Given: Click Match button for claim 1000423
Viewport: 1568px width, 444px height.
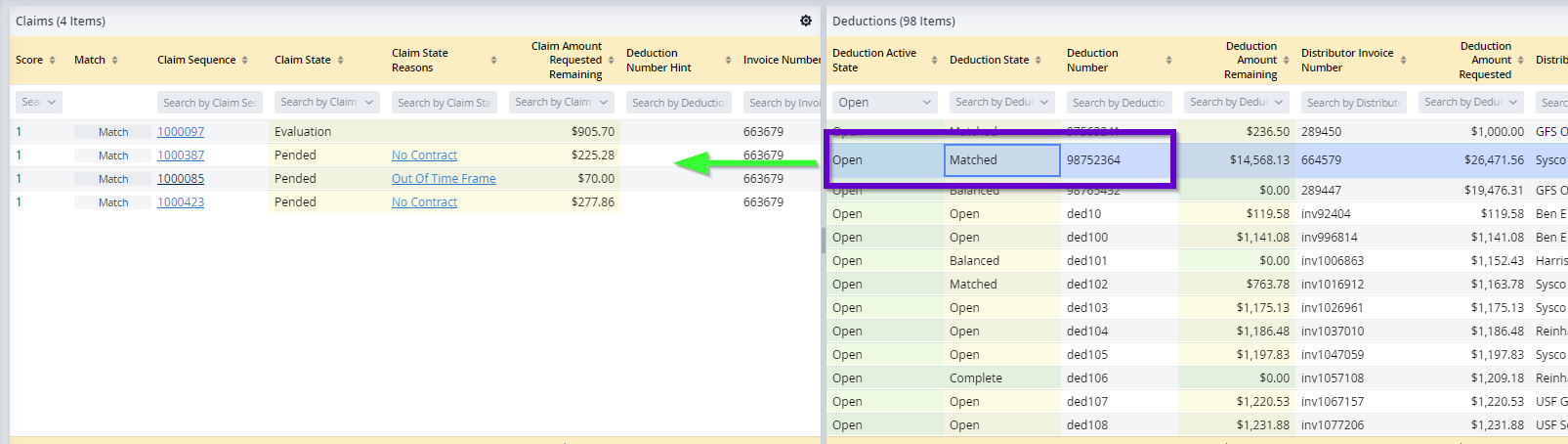Looking at the screenshot, I should tap(113, 202).
